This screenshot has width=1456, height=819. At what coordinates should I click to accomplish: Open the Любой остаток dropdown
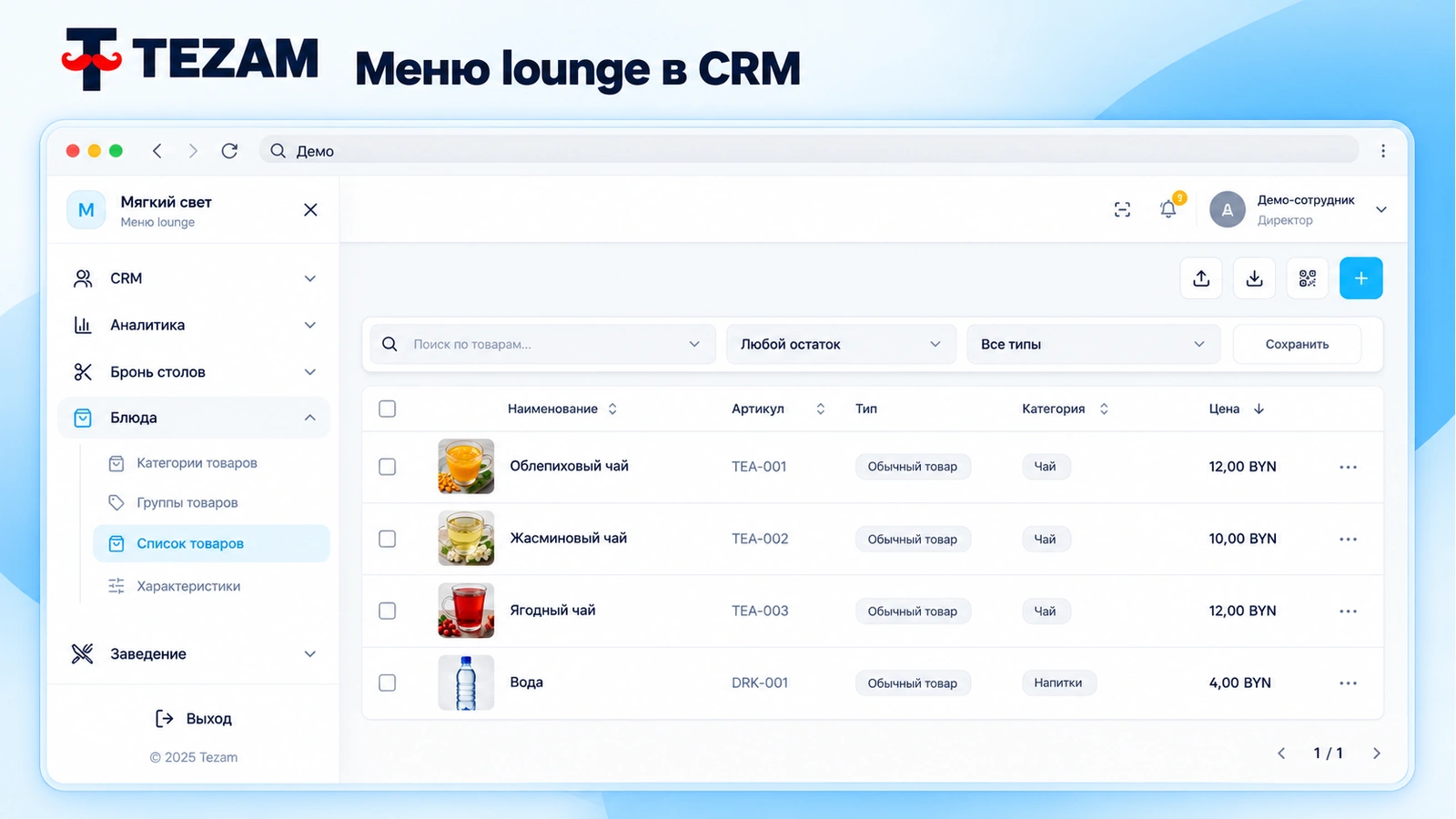pos(841,344)
